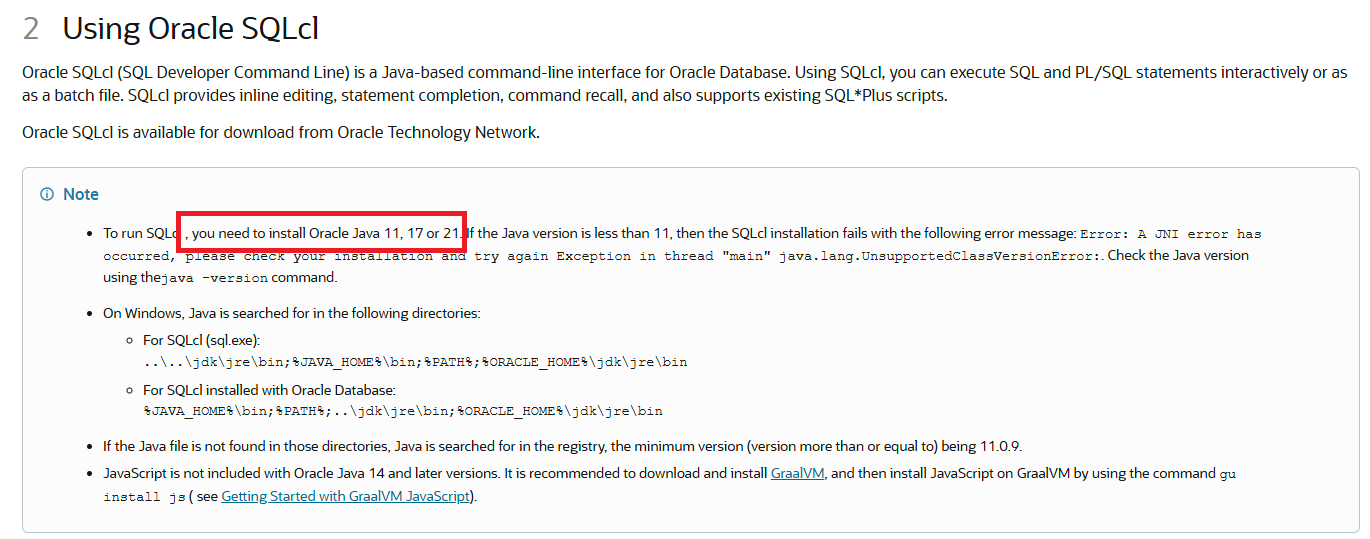The image size is (1370, 539).
Task: Click 'Oracle SQLcl is available for download' sentence
Action: pos(281,132)
